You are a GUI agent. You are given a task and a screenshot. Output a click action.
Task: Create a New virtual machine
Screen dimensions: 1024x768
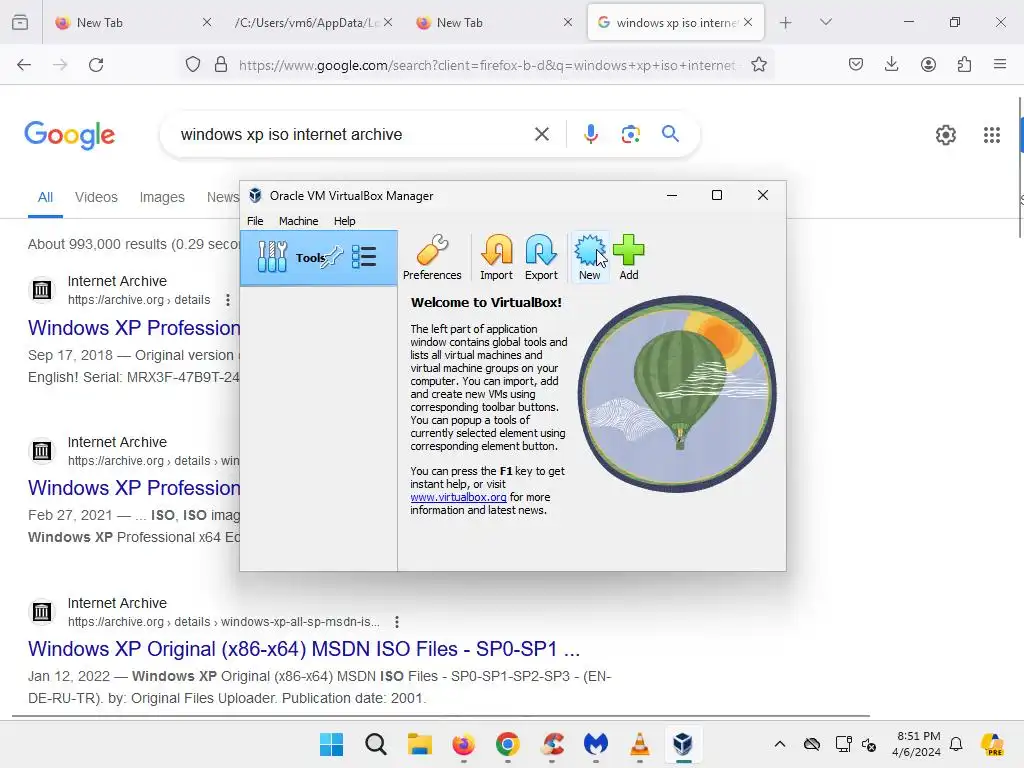(590, 257)
